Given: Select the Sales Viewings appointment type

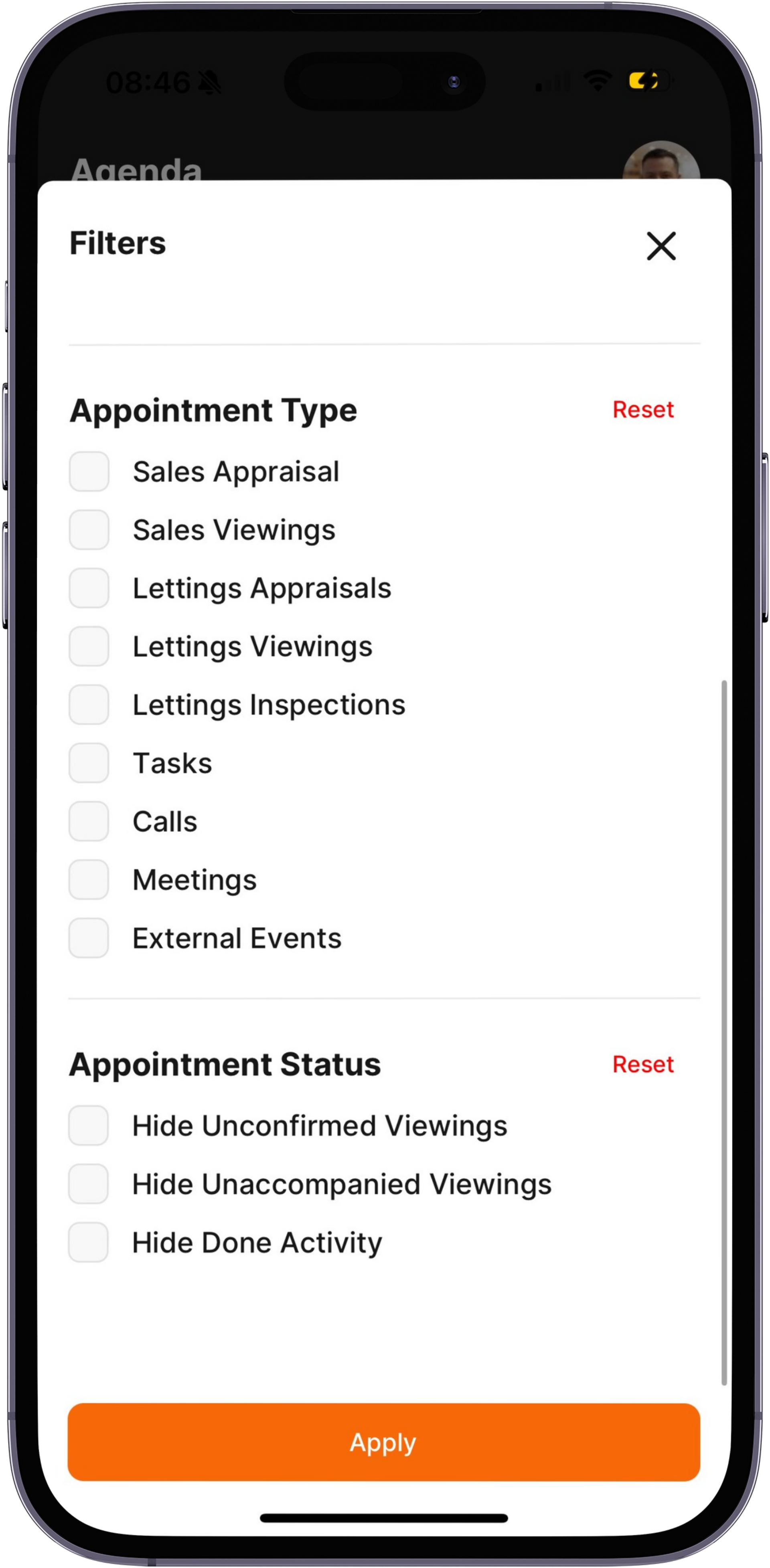Looking at the screenshot, I should coord(90,529).
